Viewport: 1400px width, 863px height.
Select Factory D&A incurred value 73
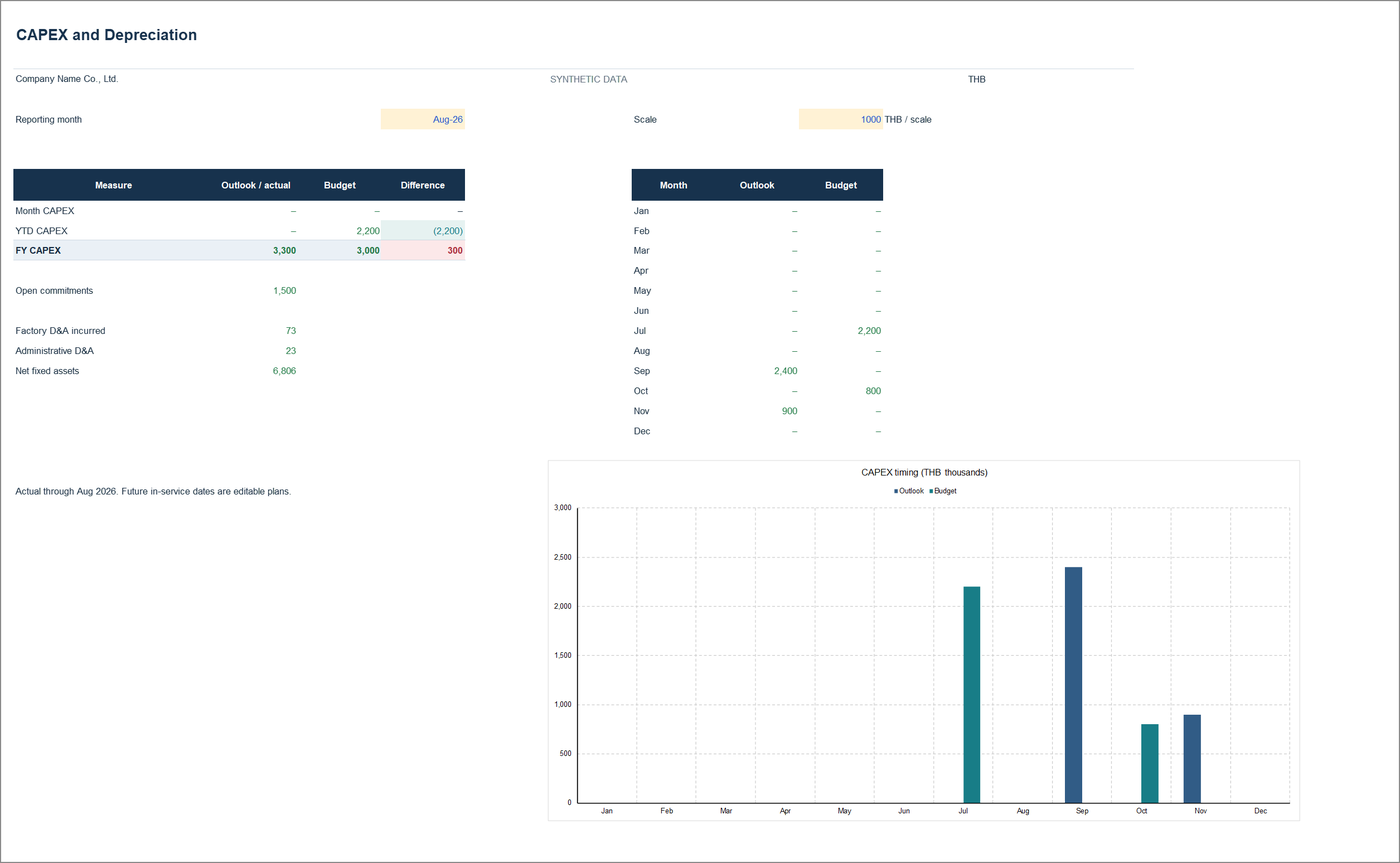click(x=290, y=331)
